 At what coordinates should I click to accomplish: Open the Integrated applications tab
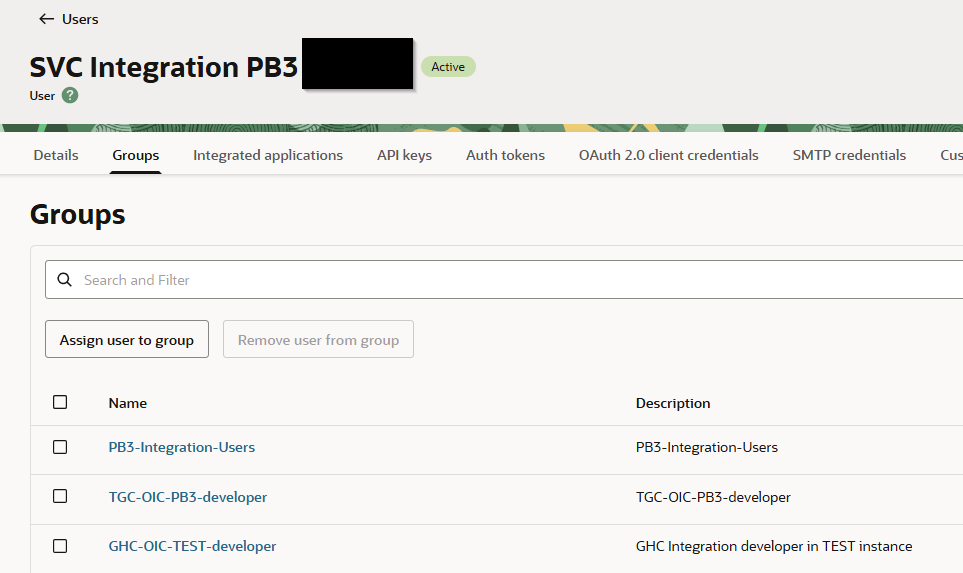click(x=268, y=155)
